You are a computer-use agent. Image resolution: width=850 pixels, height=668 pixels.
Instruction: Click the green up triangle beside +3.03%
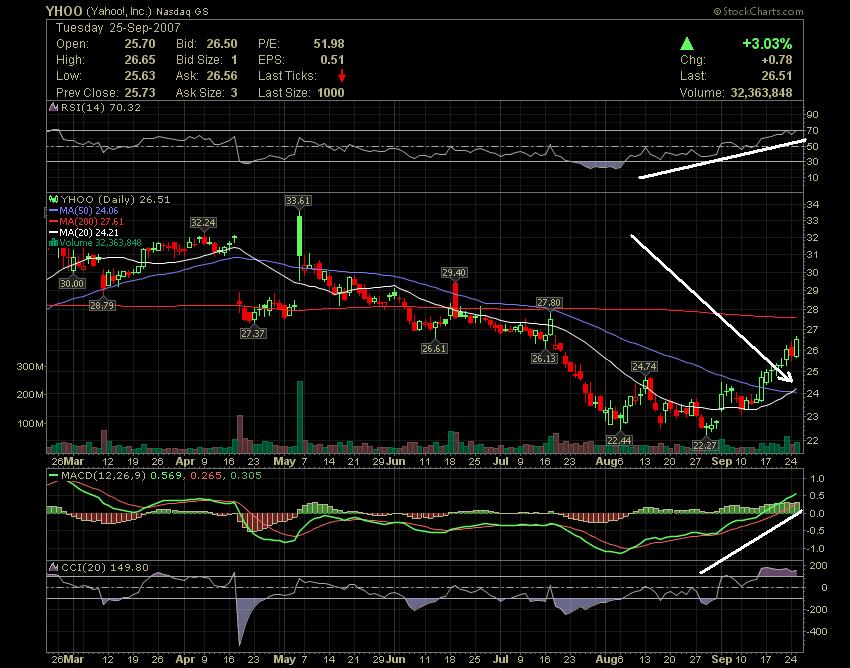tap(687, 43)
